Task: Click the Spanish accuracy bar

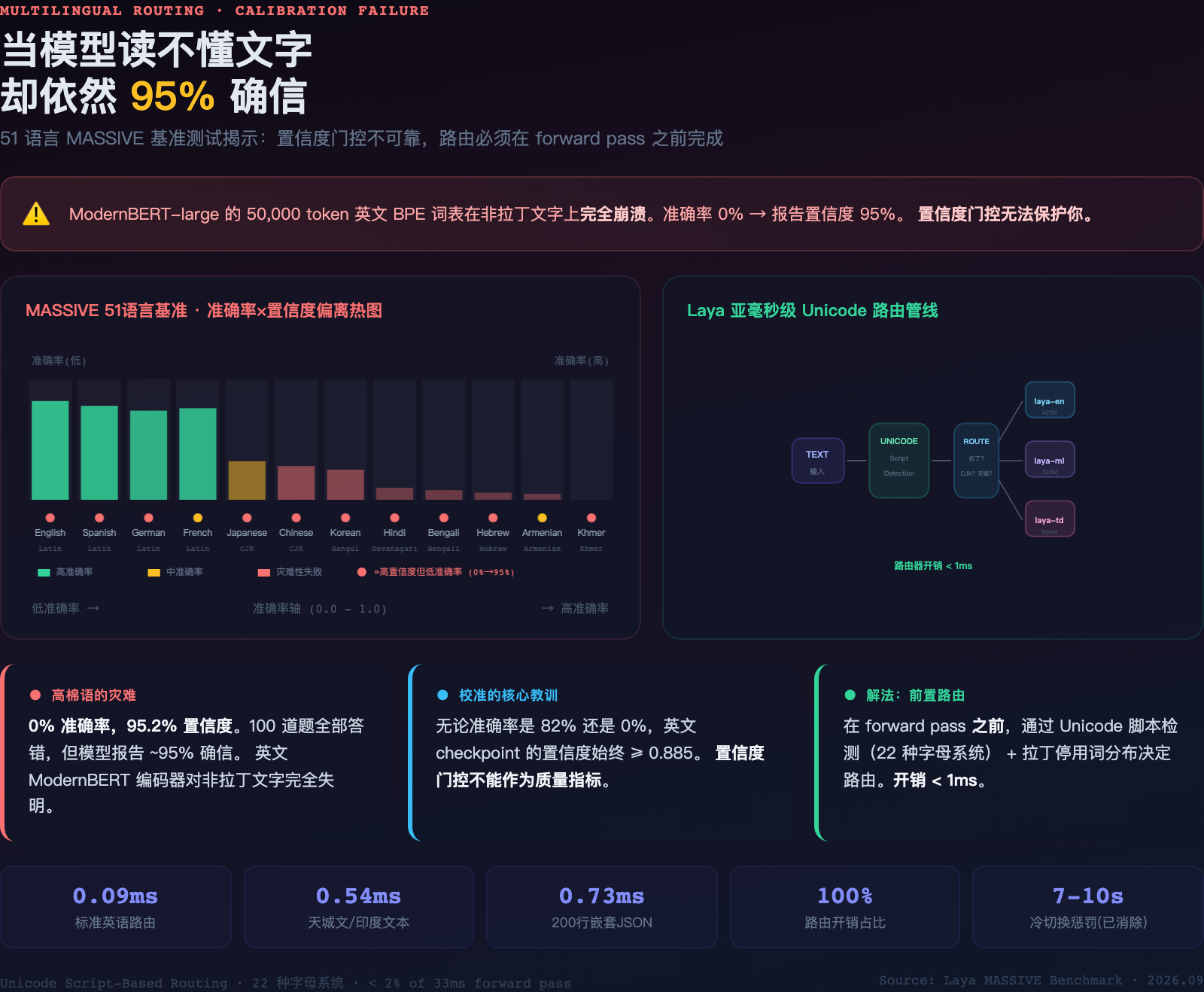Action: click(99, 452)
